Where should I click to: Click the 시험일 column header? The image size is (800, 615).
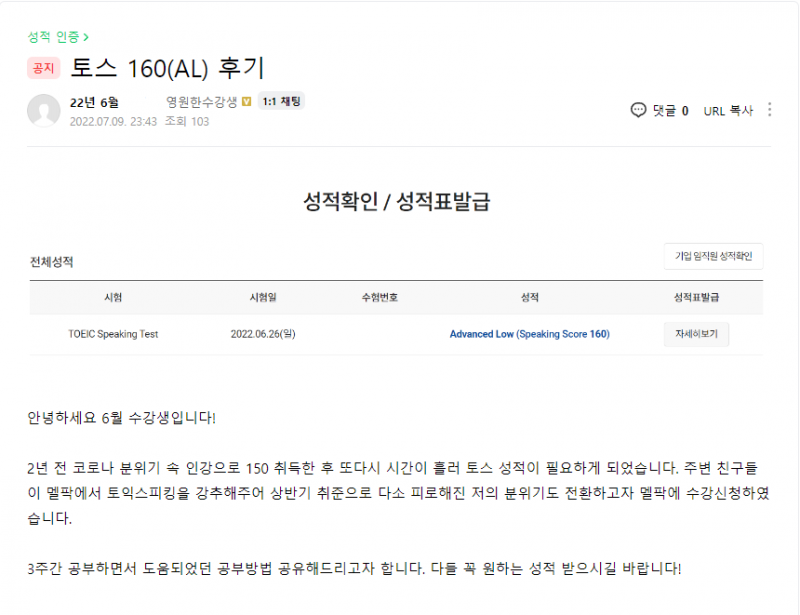(264, 297)
